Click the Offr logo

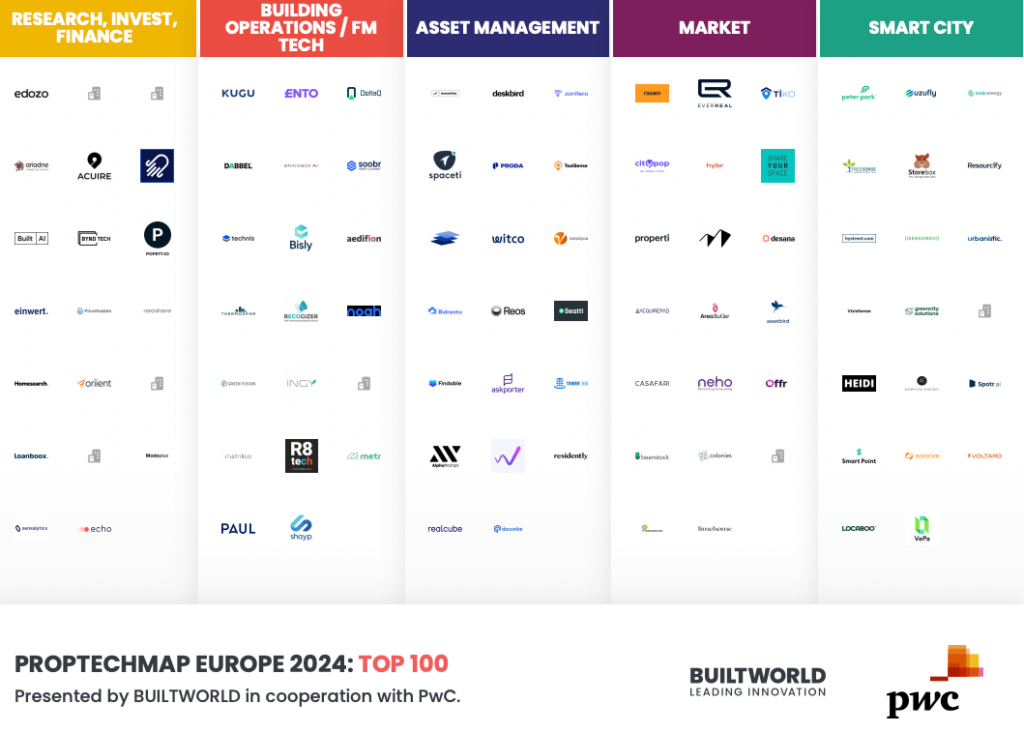click(x=776, y=383)
